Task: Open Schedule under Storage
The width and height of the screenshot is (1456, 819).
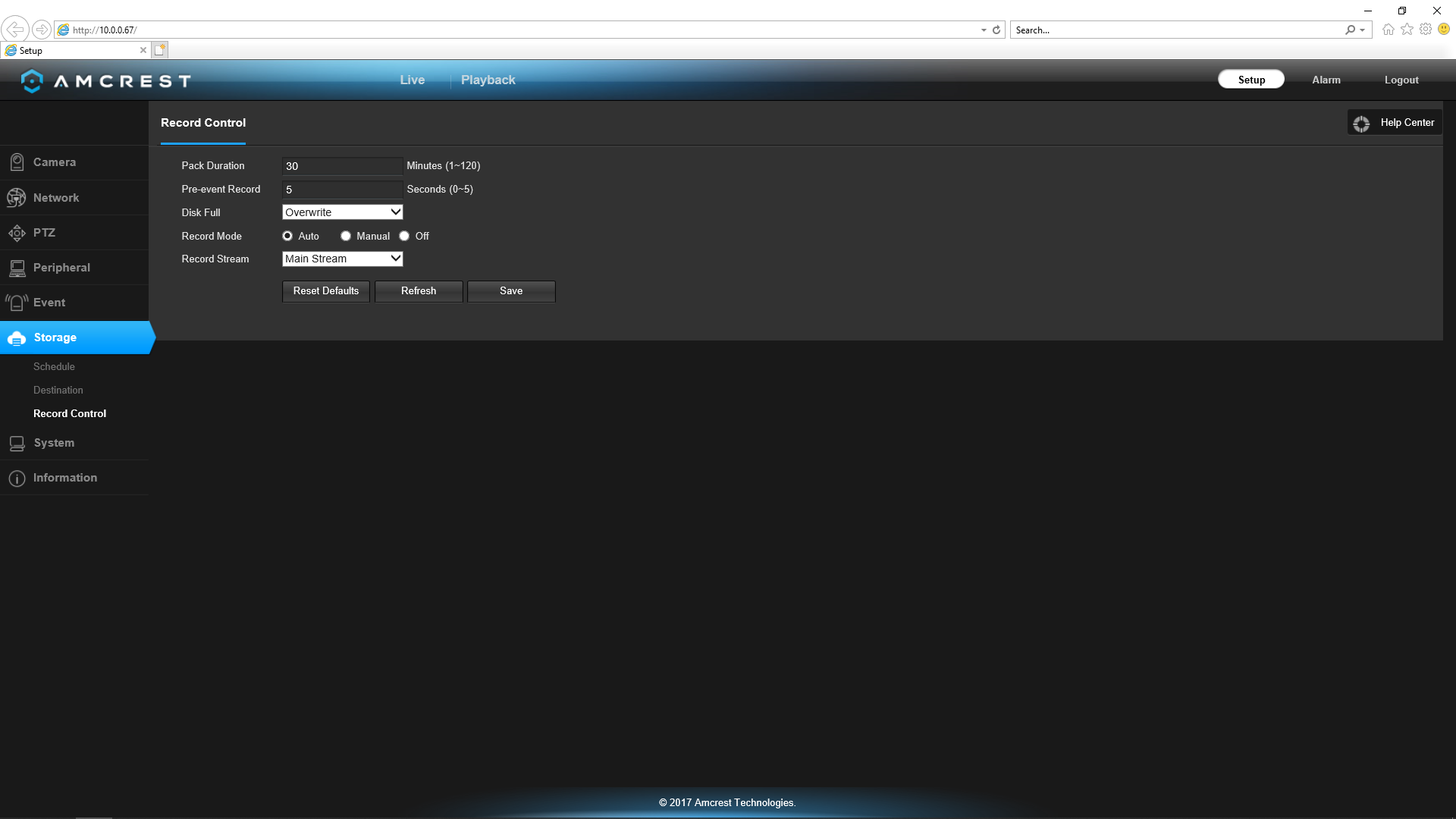Action: pos(54,367)
